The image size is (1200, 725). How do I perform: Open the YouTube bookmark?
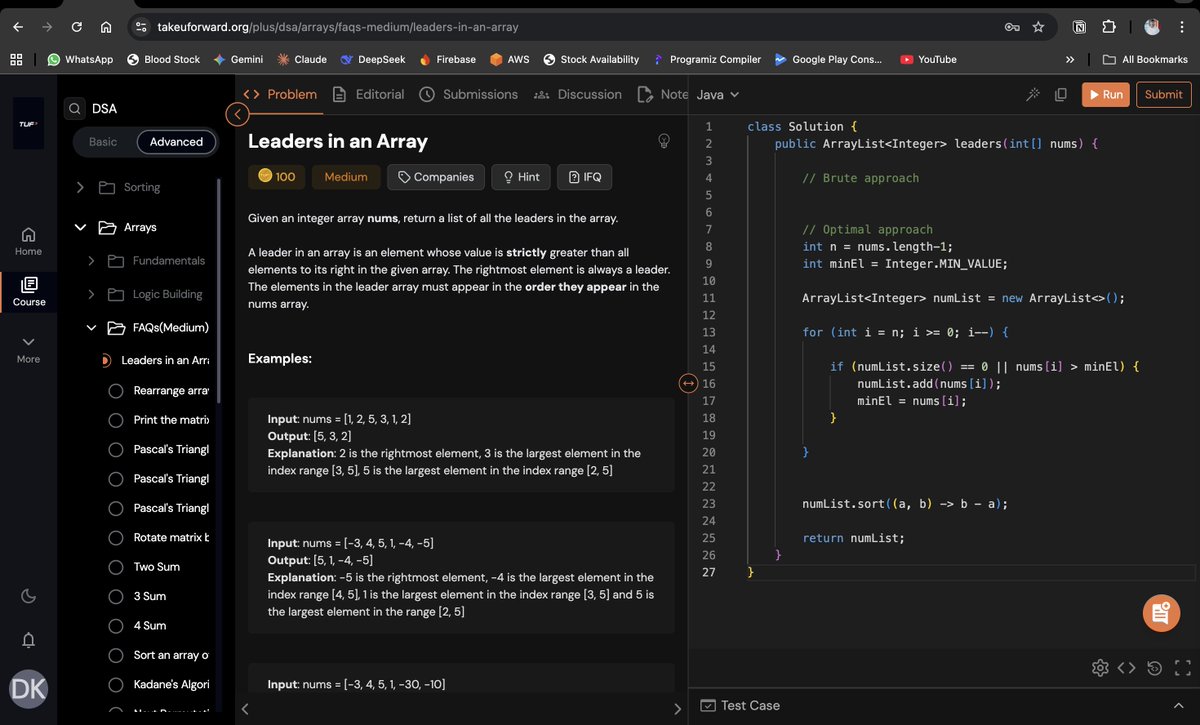point(929,59)
